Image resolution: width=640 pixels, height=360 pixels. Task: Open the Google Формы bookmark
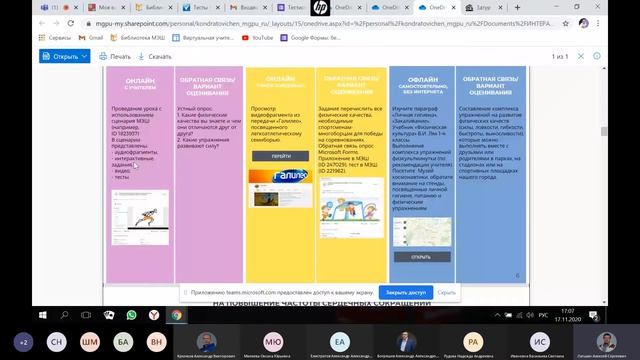click(310, 38)
